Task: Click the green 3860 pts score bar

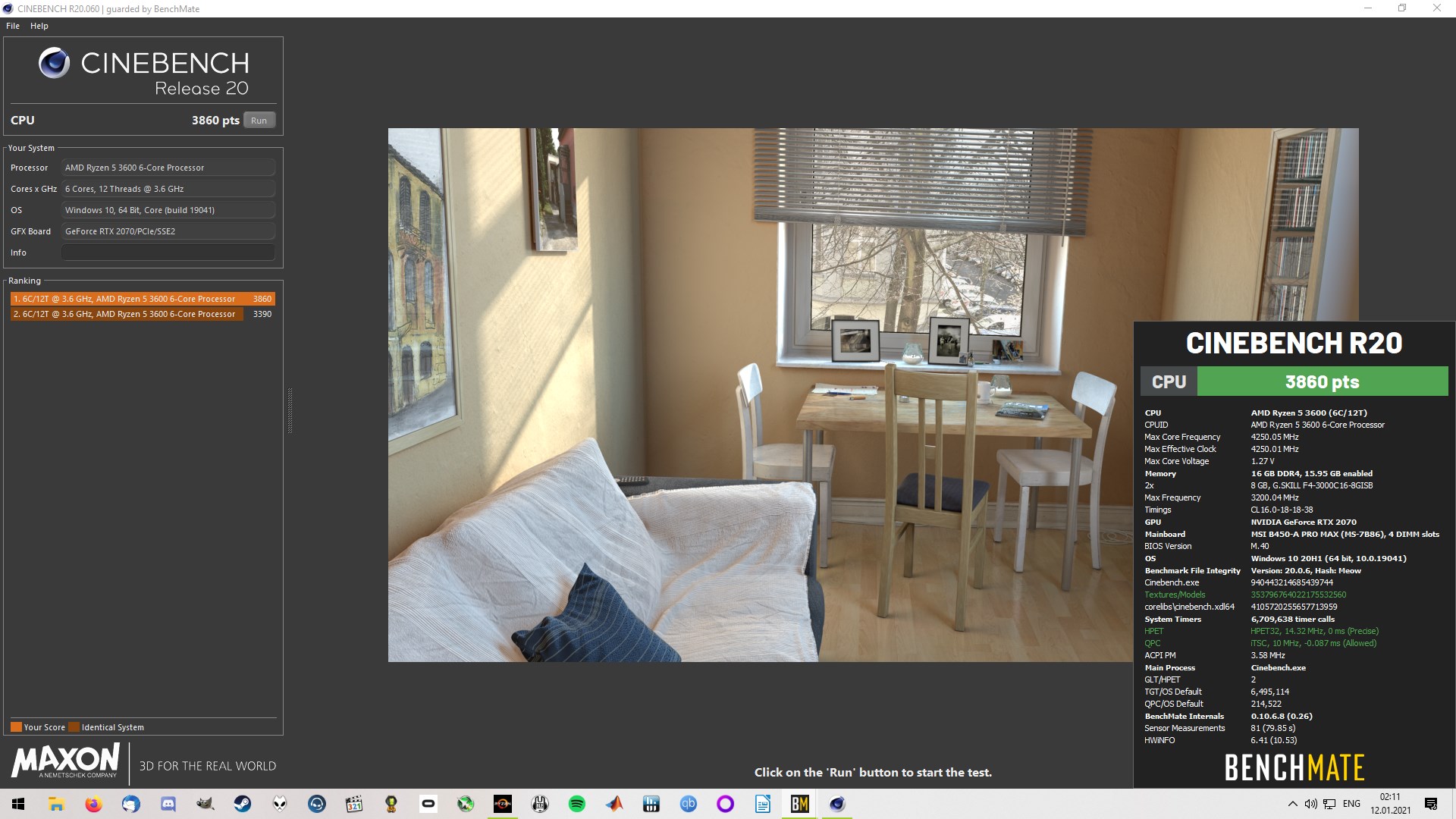Action: pyautogui.click(x=1323, y=381)
